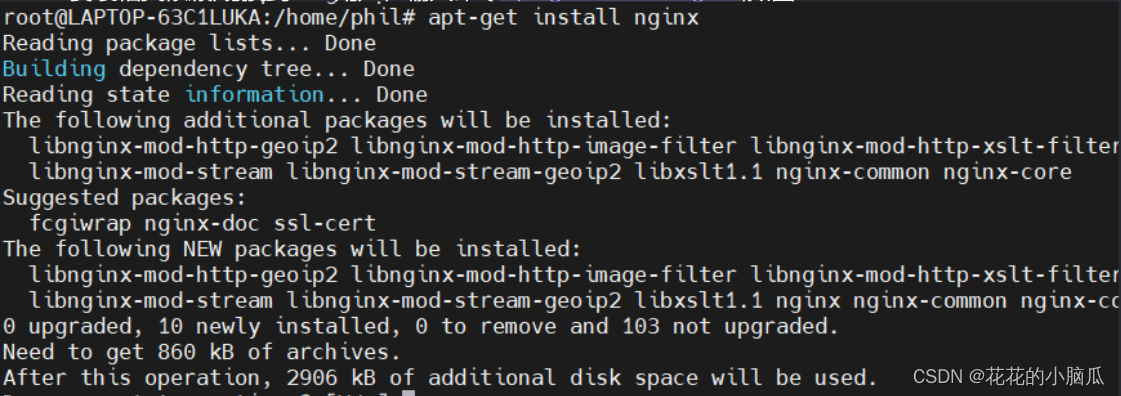Screen dimensions: 1121x396
Task: Click libnginx-mod-stream-geoip2 in NEW packages list
Action: tap(454, 301)
